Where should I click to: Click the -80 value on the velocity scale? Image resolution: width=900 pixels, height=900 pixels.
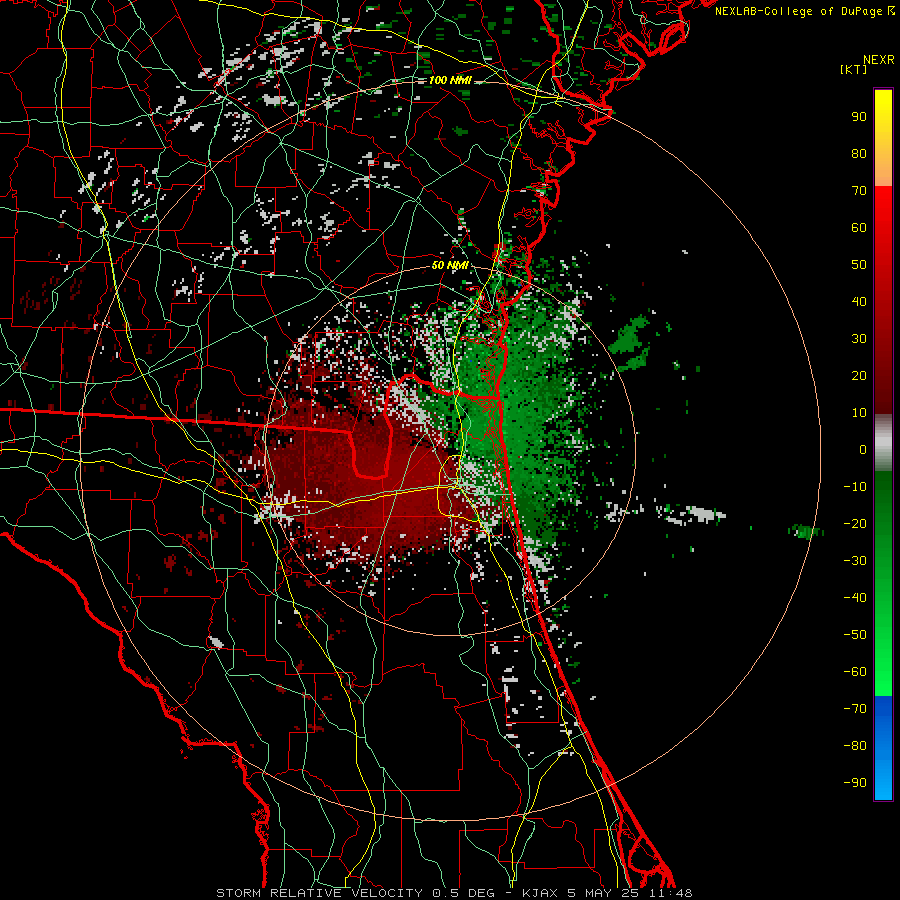[x=855, y=746]
